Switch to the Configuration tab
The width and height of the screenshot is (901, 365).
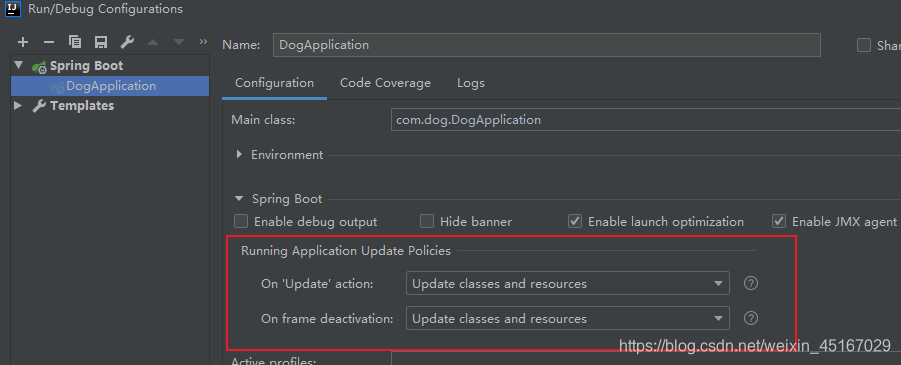click(x=275, y=83)
